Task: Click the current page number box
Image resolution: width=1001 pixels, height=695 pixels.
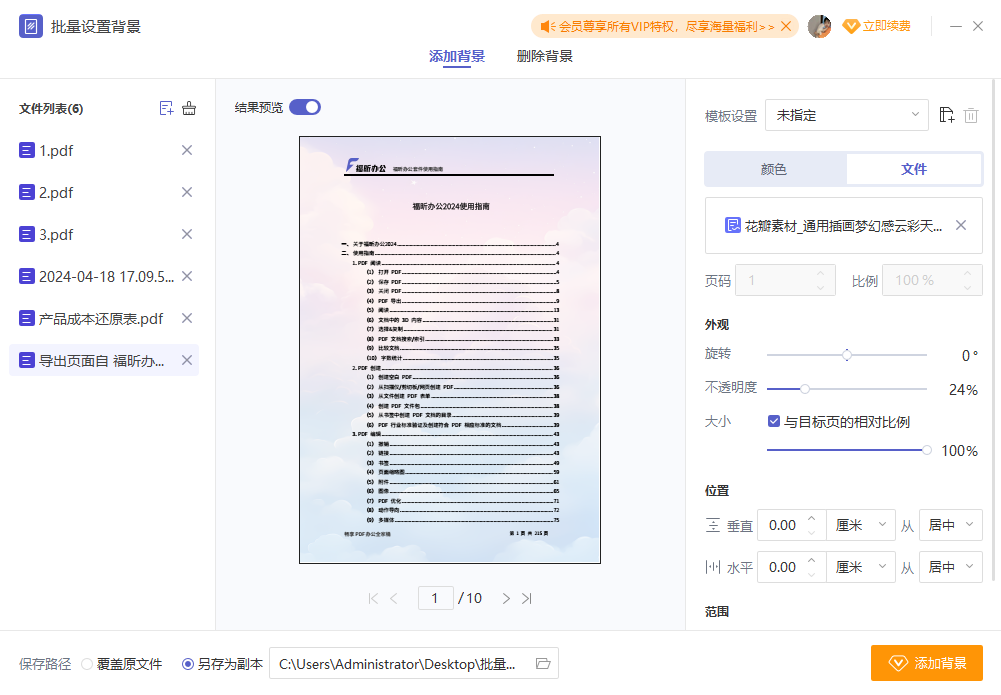Action: pos(435,598)
